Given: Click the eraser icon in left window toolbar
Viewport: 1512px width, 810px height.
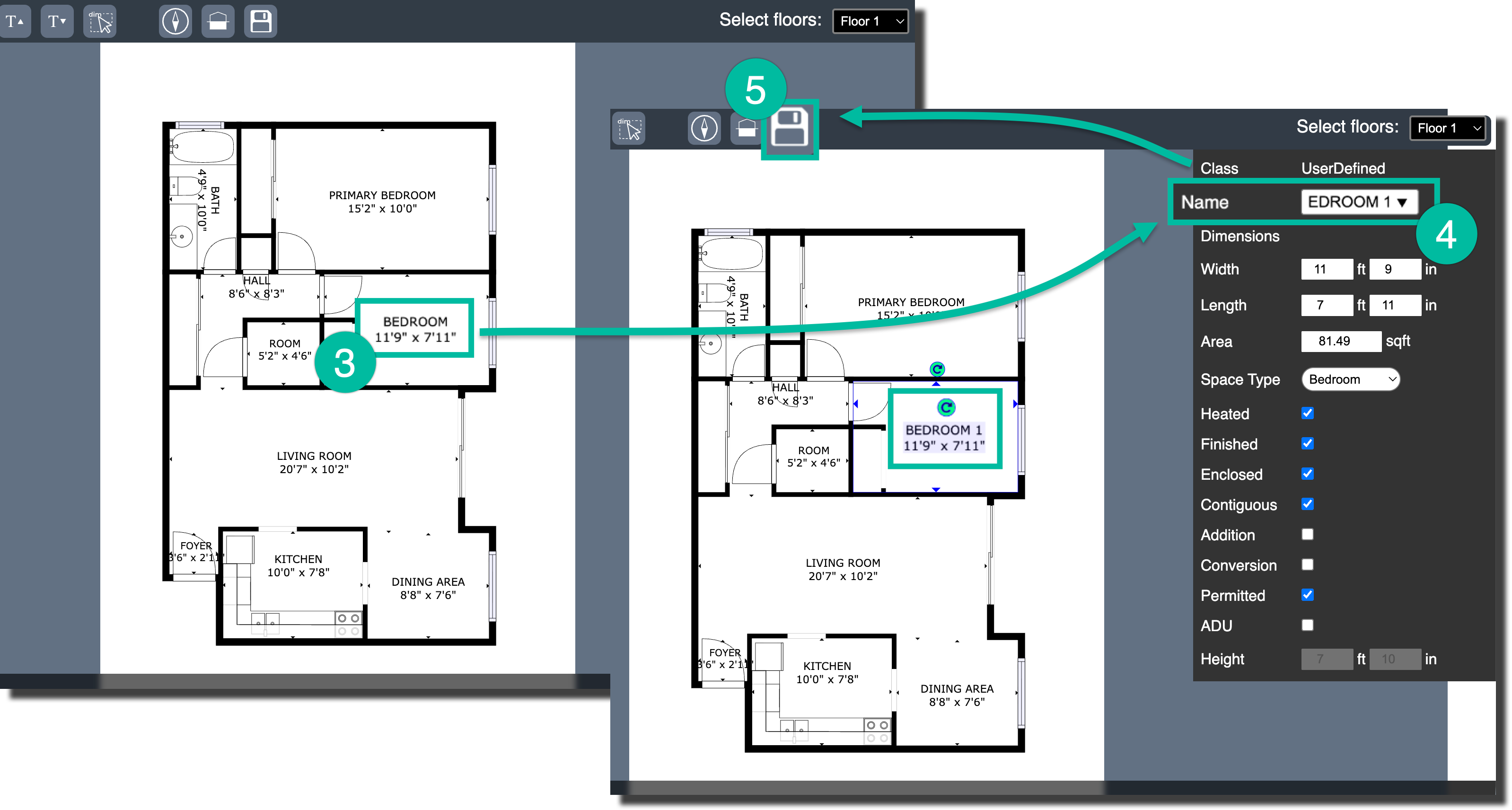Looking at the screenshot, I should click(218, 21).
